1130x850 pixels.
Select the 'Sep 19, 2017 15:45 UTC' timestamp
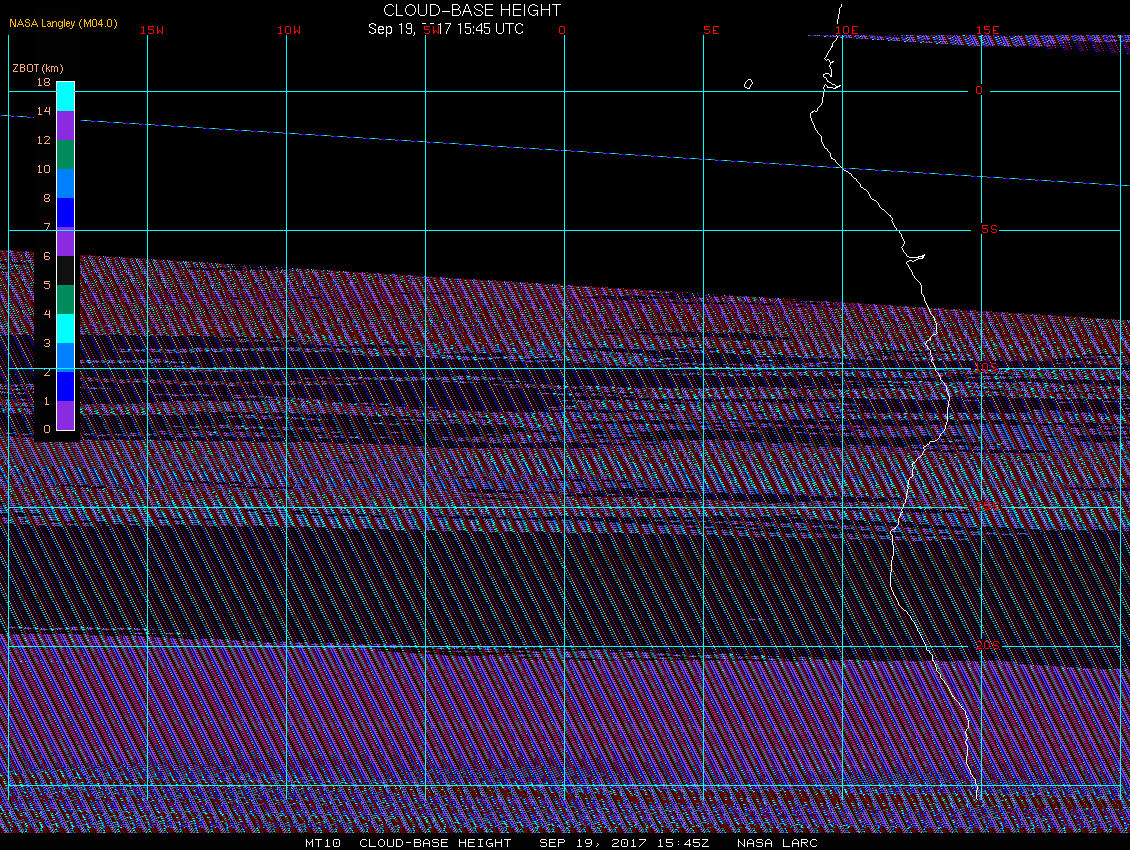click(x=445, y=29)
